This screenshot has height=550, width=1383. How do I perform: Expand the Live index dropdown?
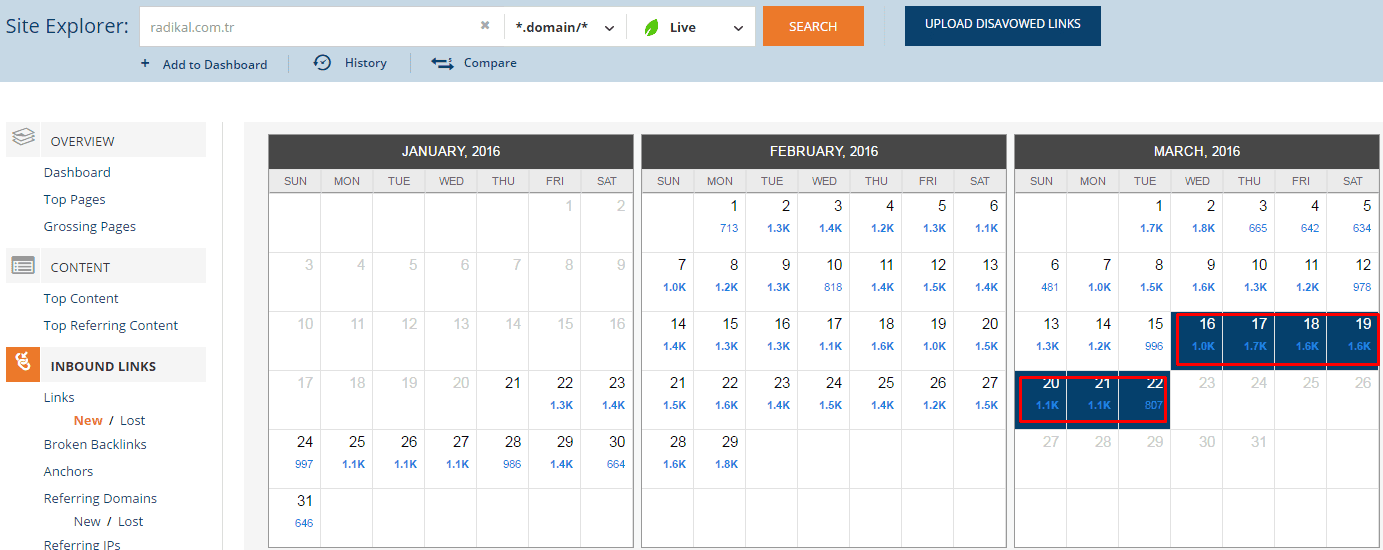point(738,28)
